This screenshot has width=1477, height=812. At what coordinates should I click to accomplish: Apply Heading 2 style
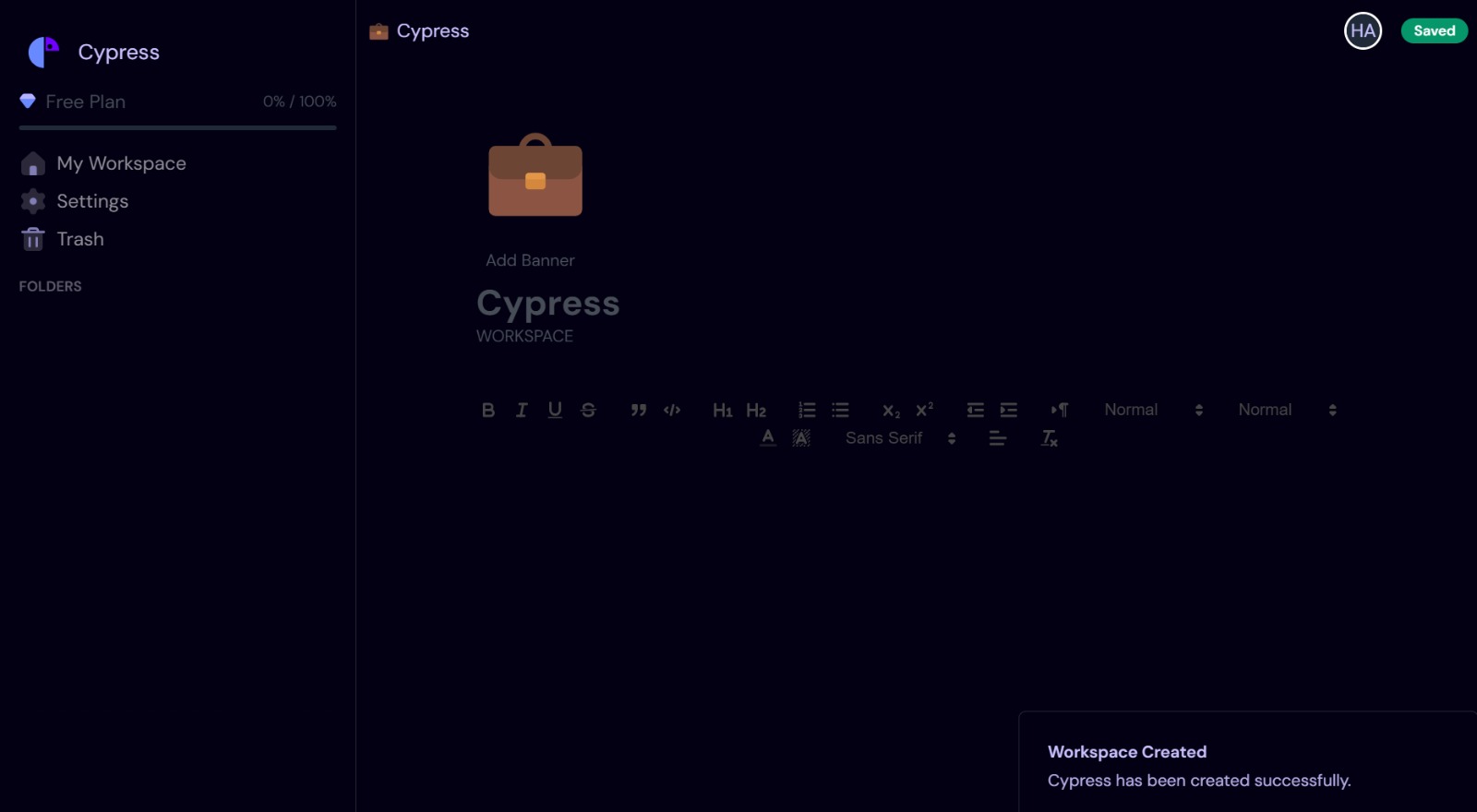[x=756, y=410]
